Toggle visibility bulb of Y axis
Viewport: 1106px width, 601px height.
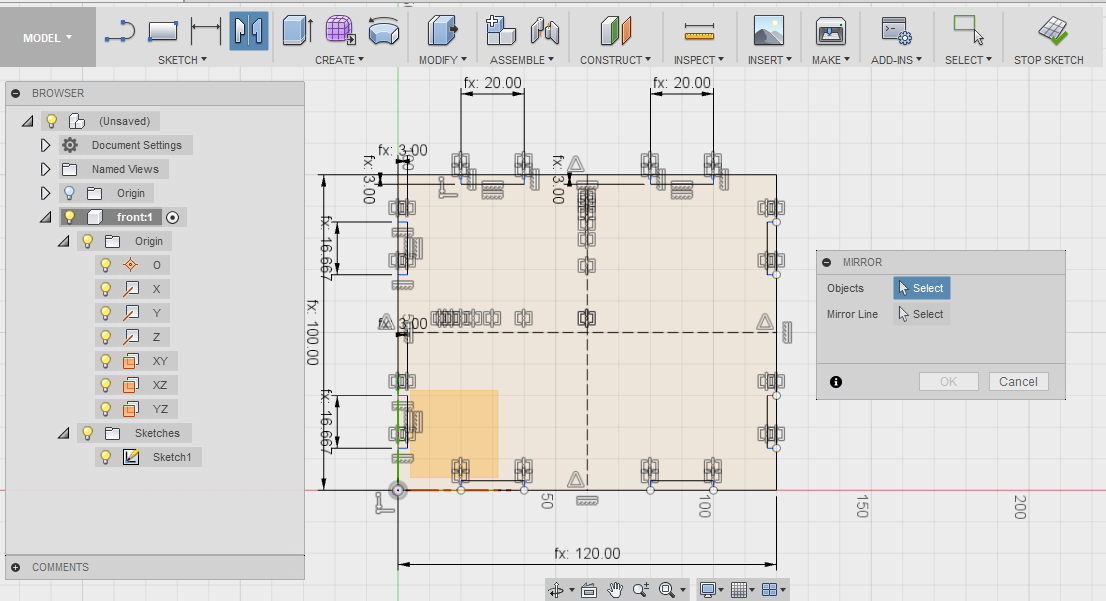tap(105, 313)
